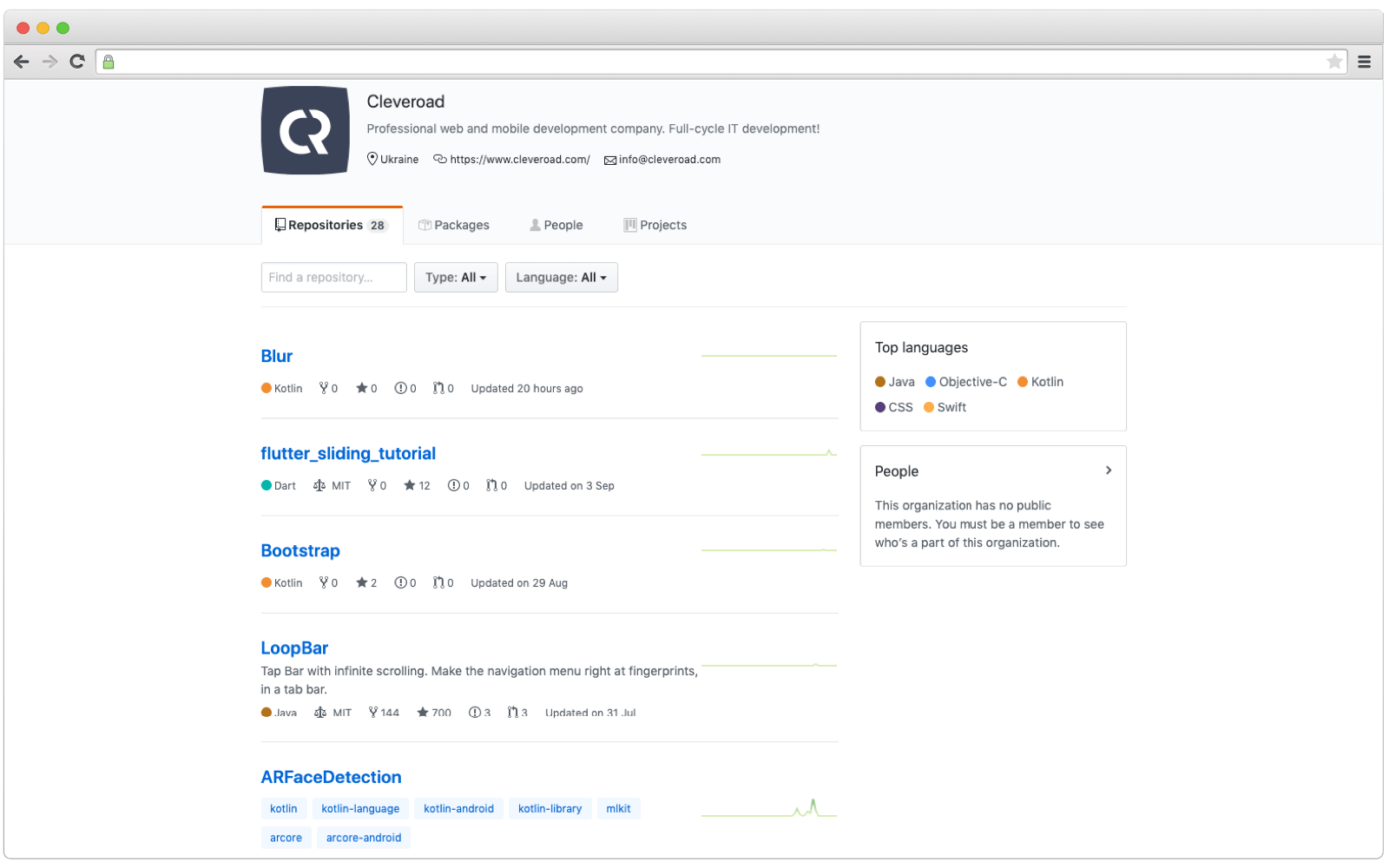1389x868 pixels.
Task: Open issues count for flutter_sliding_tutorial
Action: tap(458, 485)
